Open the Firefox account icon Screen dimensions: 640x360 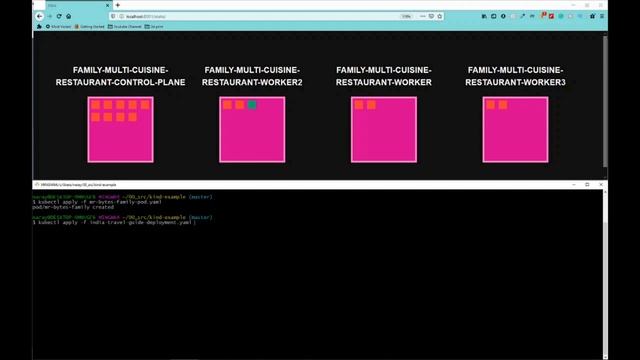[x=503, y=16]
